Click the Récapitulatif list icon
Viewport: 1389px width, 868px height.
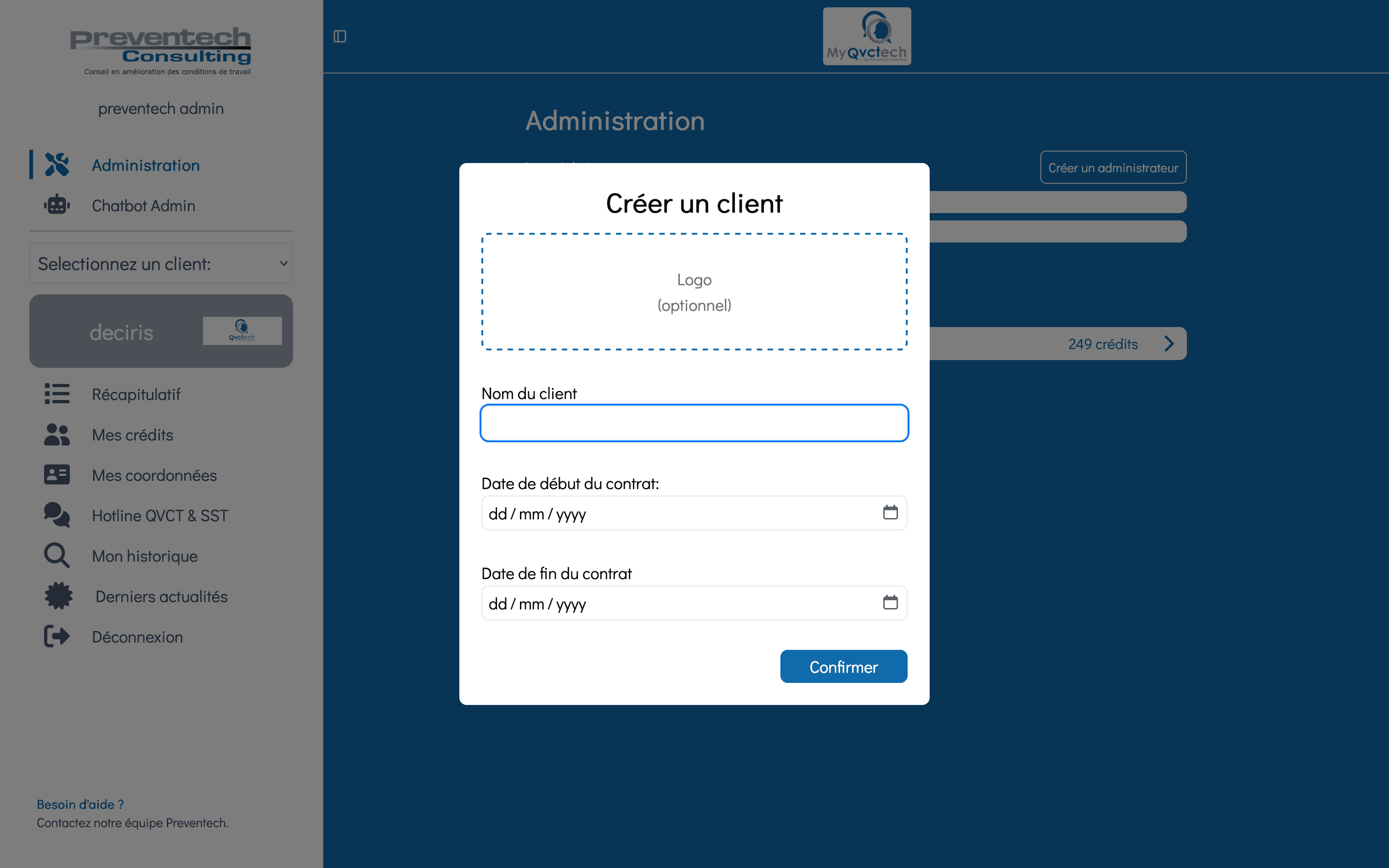[x=57, y=395]
